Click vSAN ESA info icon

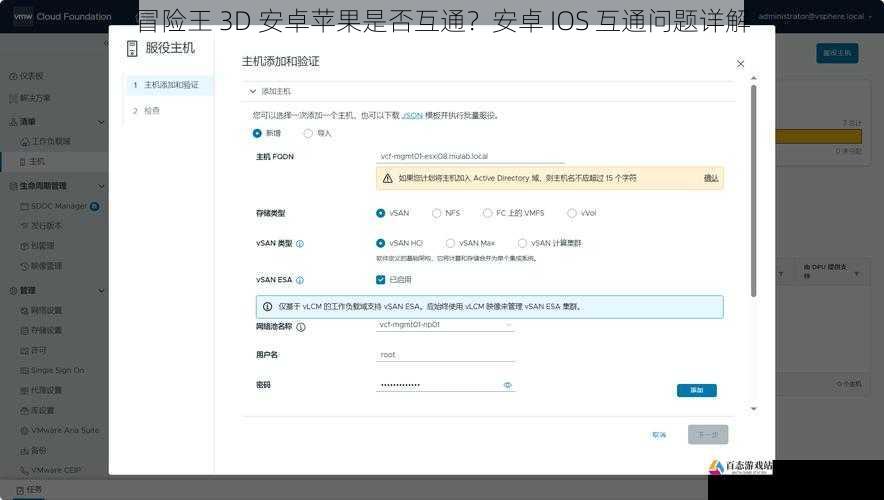point(300,280)
